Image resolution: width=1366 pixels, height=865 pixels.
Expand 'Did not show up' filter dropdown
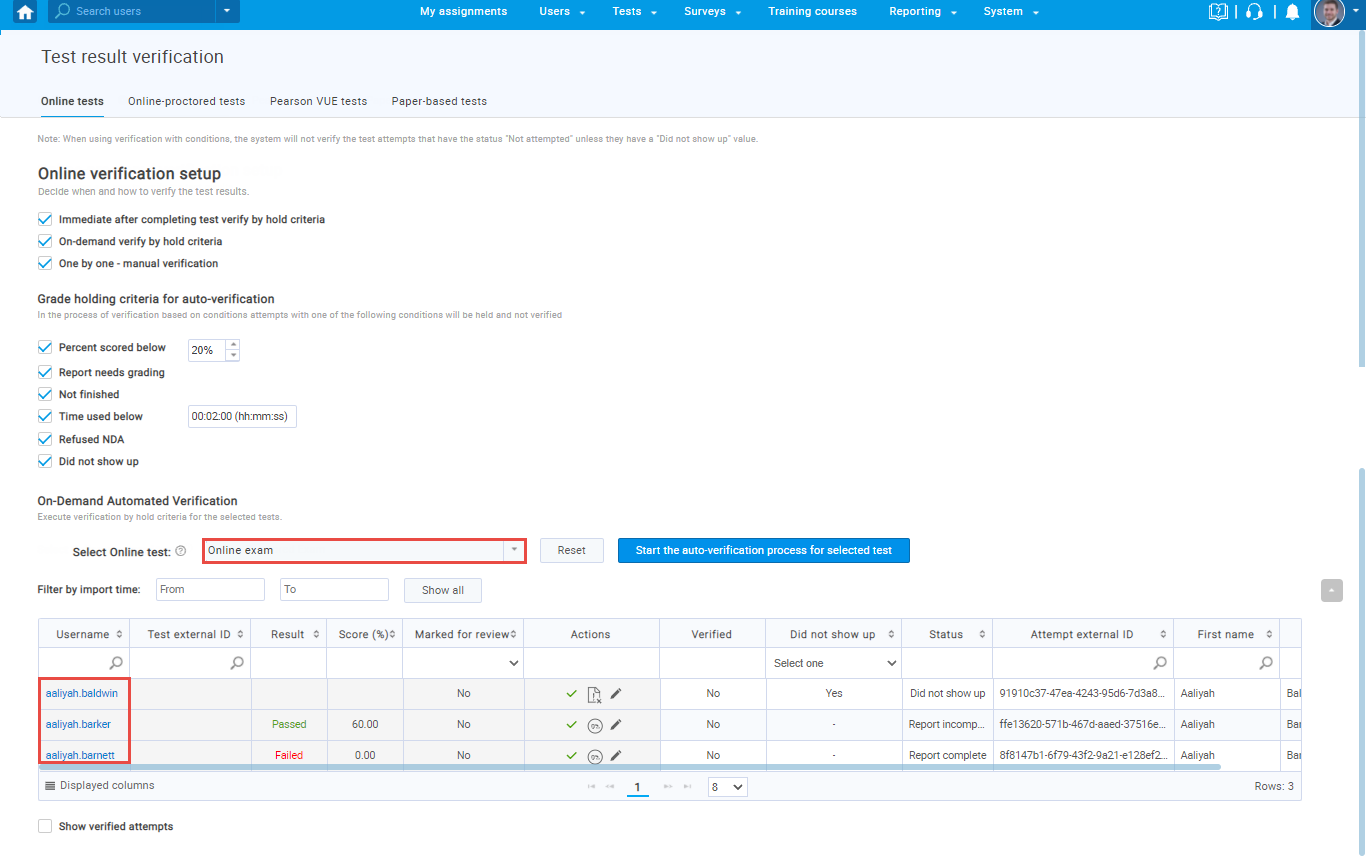pos(834,663)
